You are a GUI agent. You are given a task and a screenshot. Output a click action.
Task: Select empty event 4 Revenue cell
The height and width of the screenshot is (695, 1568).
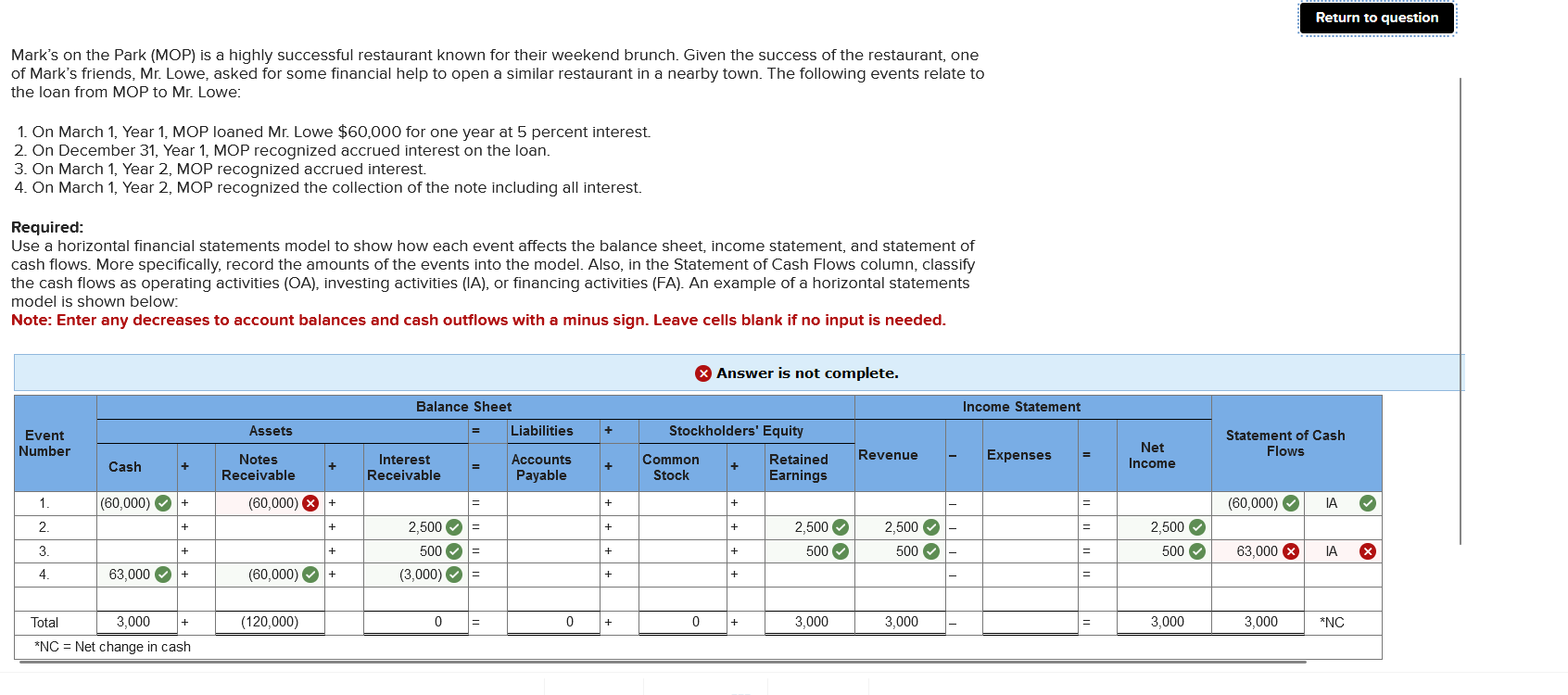pos(900,575)
